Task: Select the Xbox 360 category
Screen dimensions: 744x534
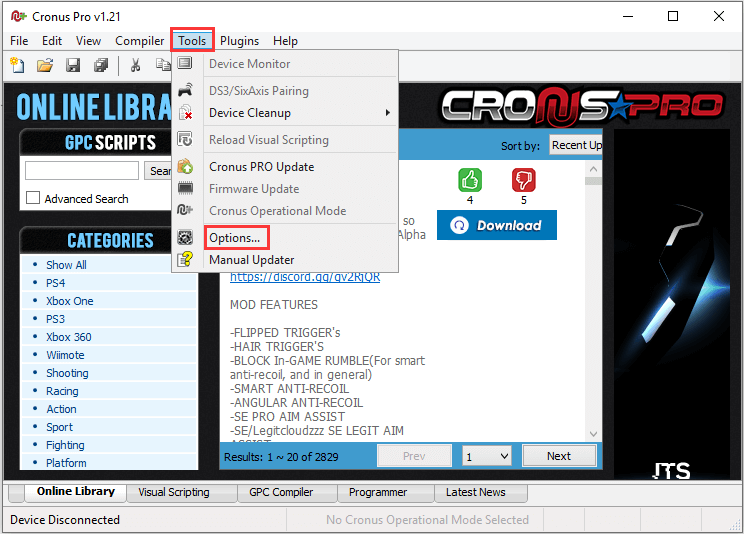Action: pos(68,337)
